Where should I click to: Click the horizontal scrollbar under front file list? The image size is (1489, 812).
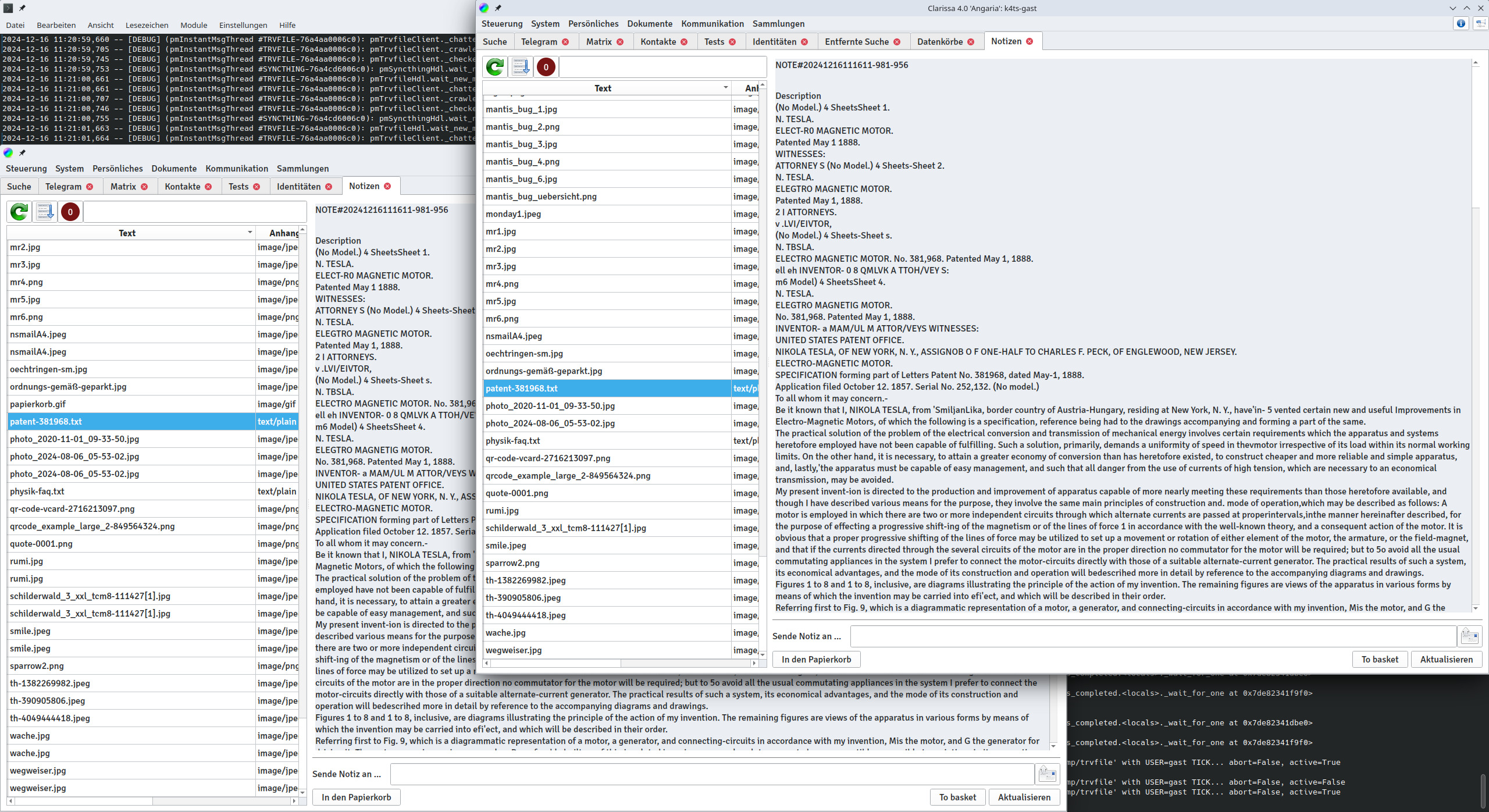pos(621,663)
